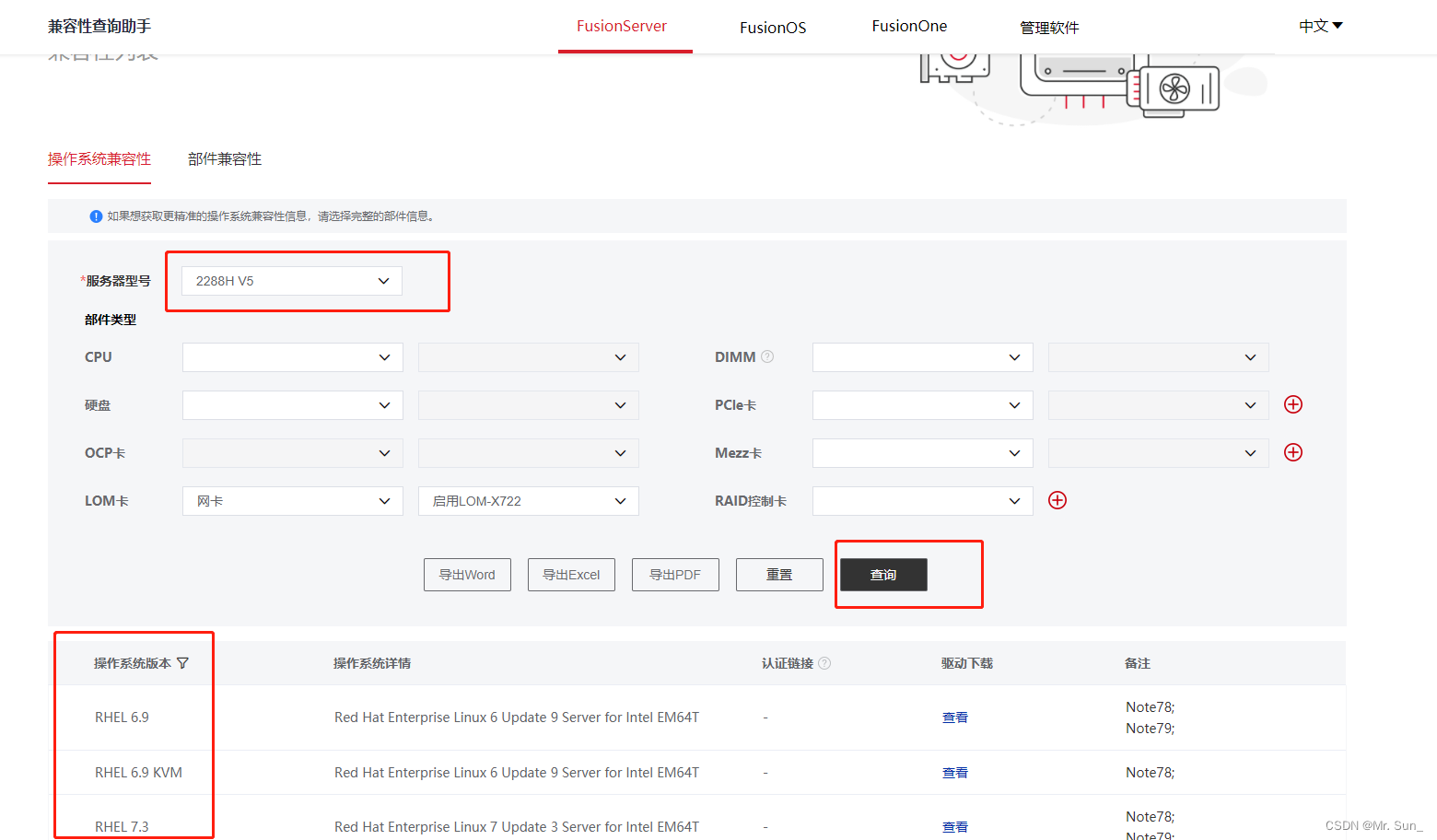This screenshot has width=1437, height=840.
Task: Open the RAID控制卡 dropdown
Action: (x=923, y=501)
